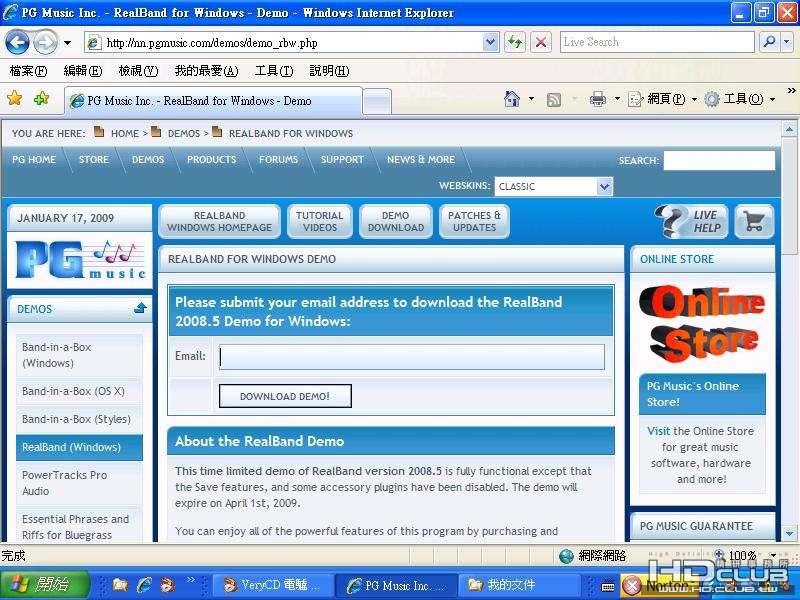This screenshot has height=600, width=800.
Task: Click the Tutorial Videos button
Action: 319,221
